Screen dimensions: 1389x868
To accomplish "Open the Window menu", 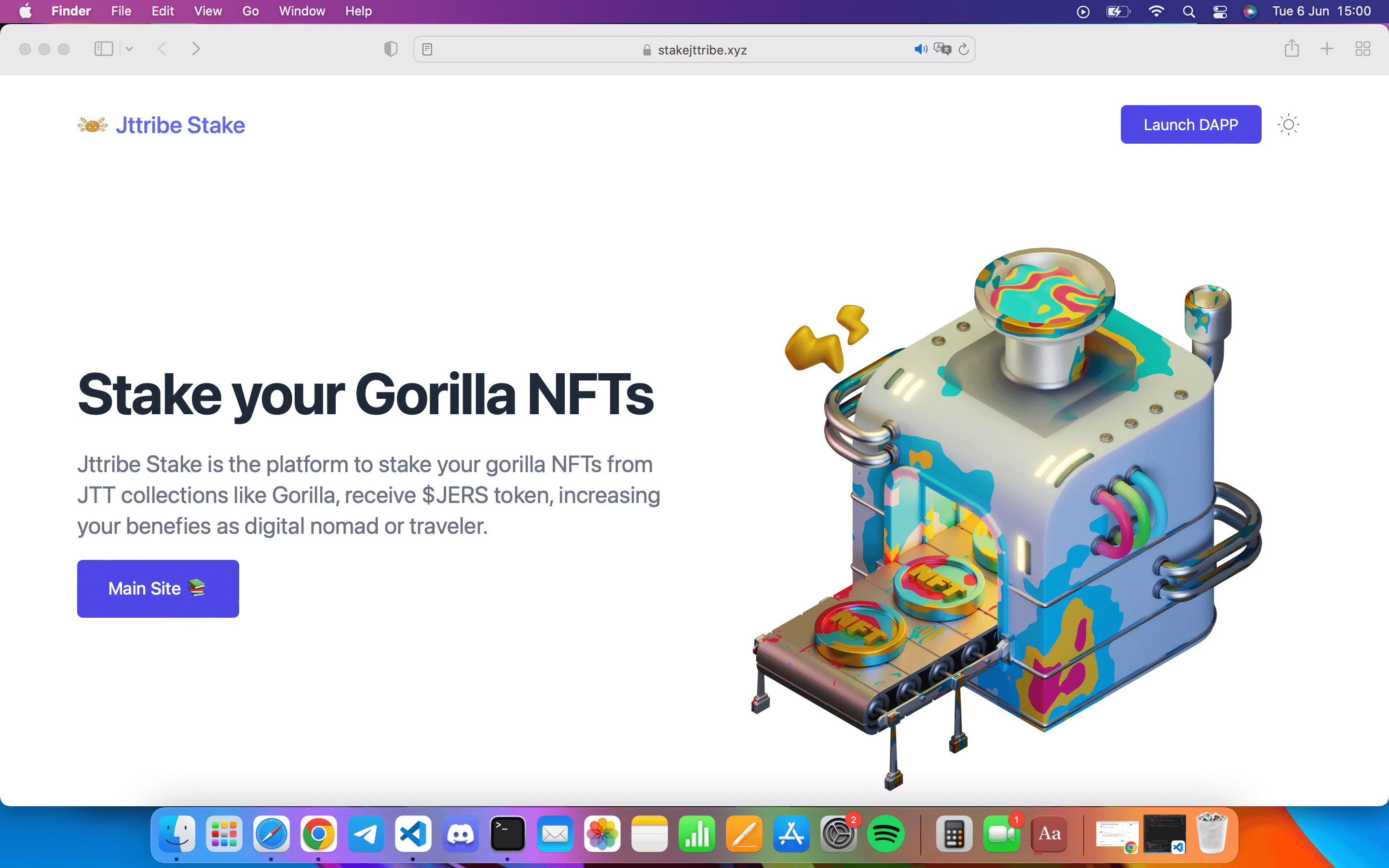I will click(302, 11).
